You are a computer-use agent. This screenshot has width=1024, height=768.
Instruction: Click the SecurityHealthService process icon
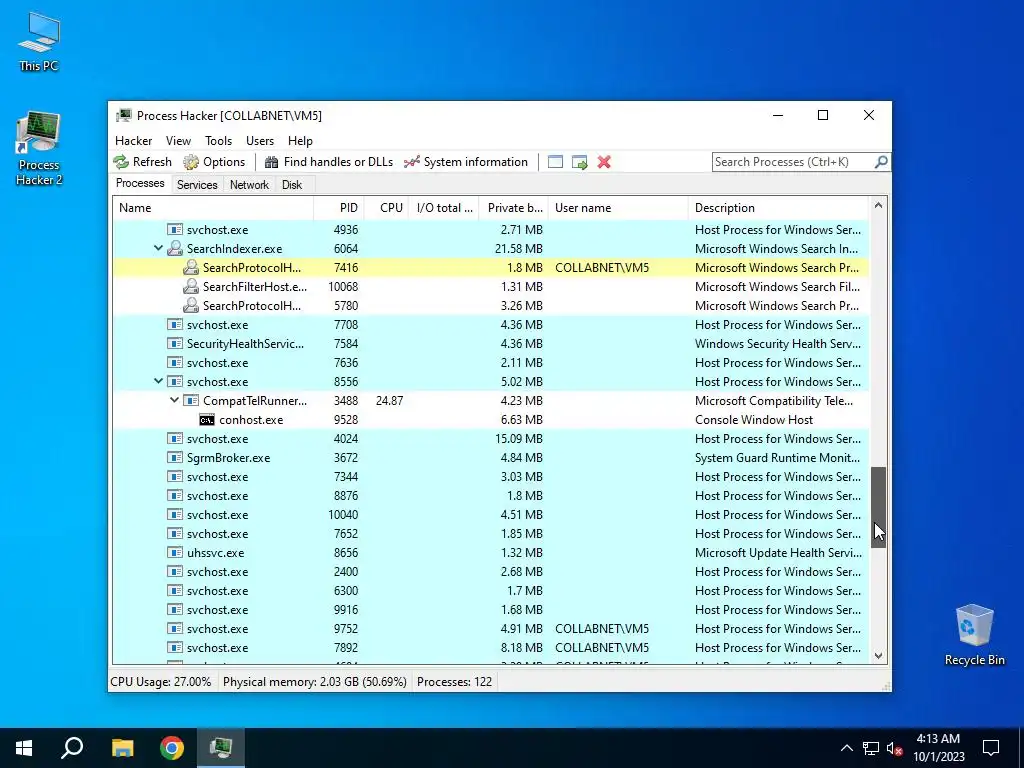point(174,344)
